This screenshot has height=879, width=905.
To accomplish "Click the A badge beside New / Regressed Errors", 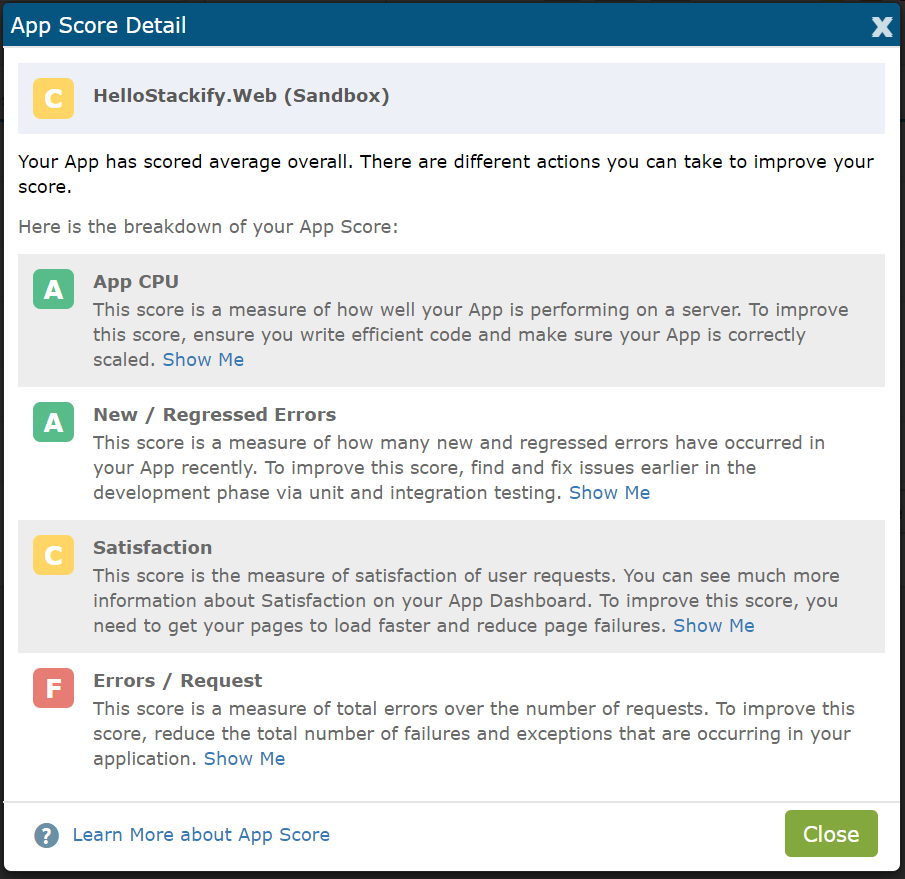I will (53, 422).
